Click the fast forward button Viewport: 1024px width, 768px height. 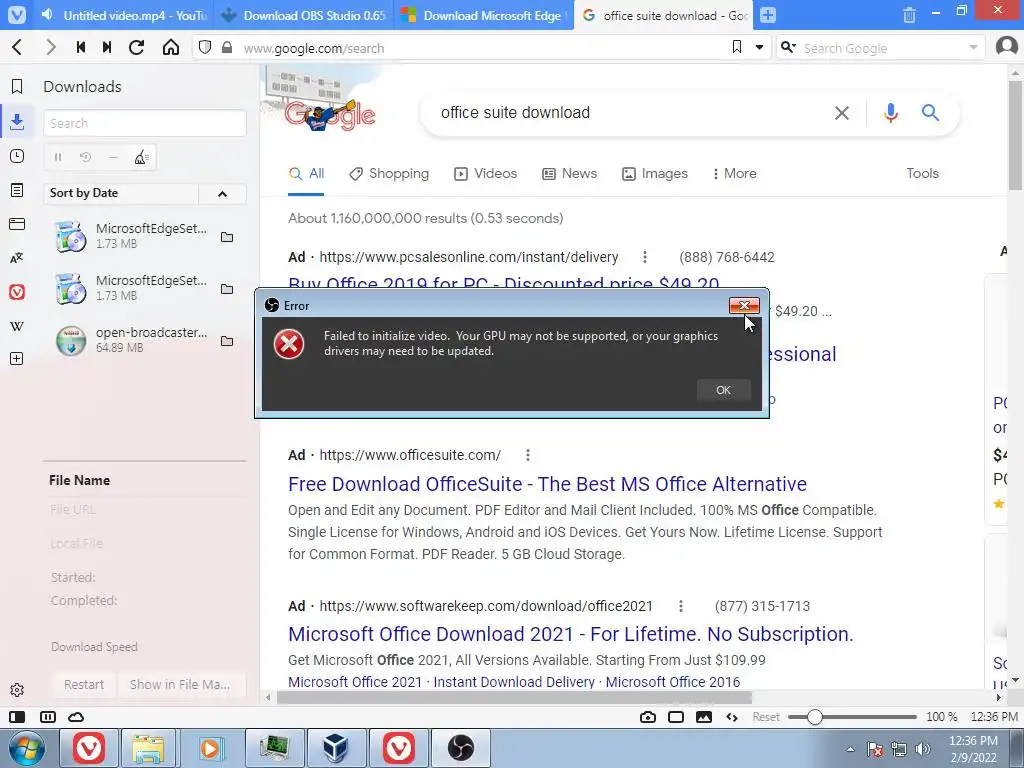coord(107,47)
